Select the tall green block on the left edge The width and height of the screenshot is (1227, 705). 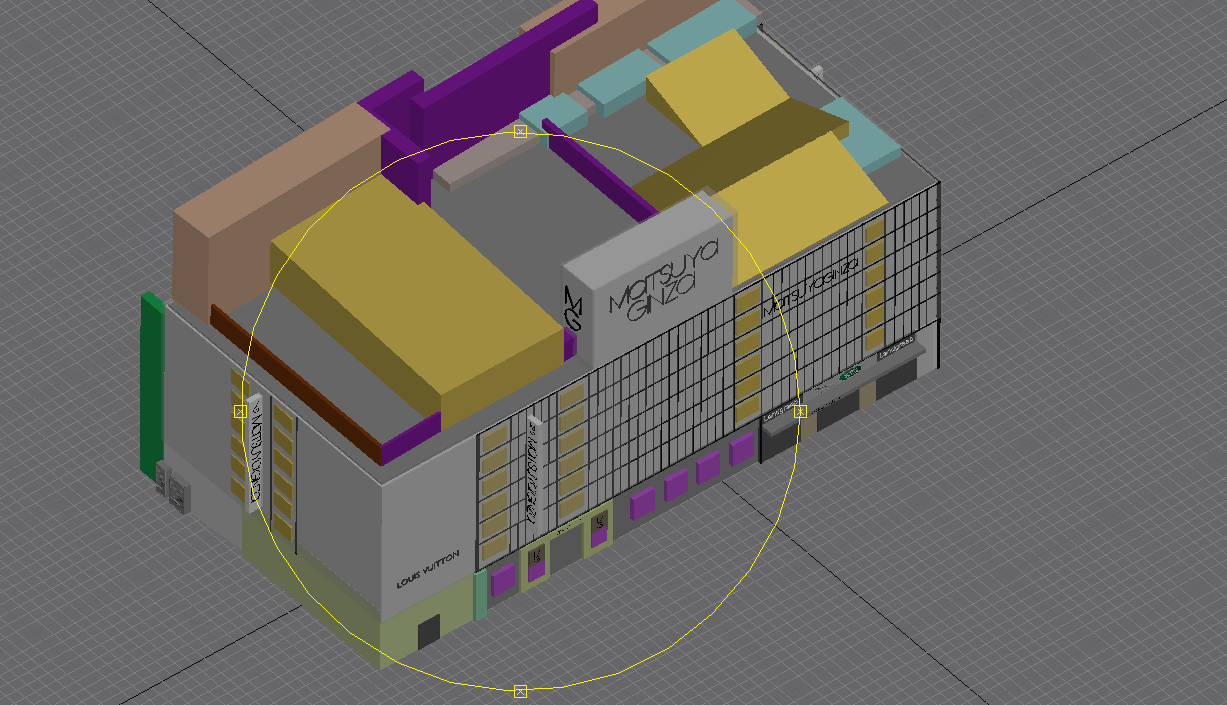(152, 380)
